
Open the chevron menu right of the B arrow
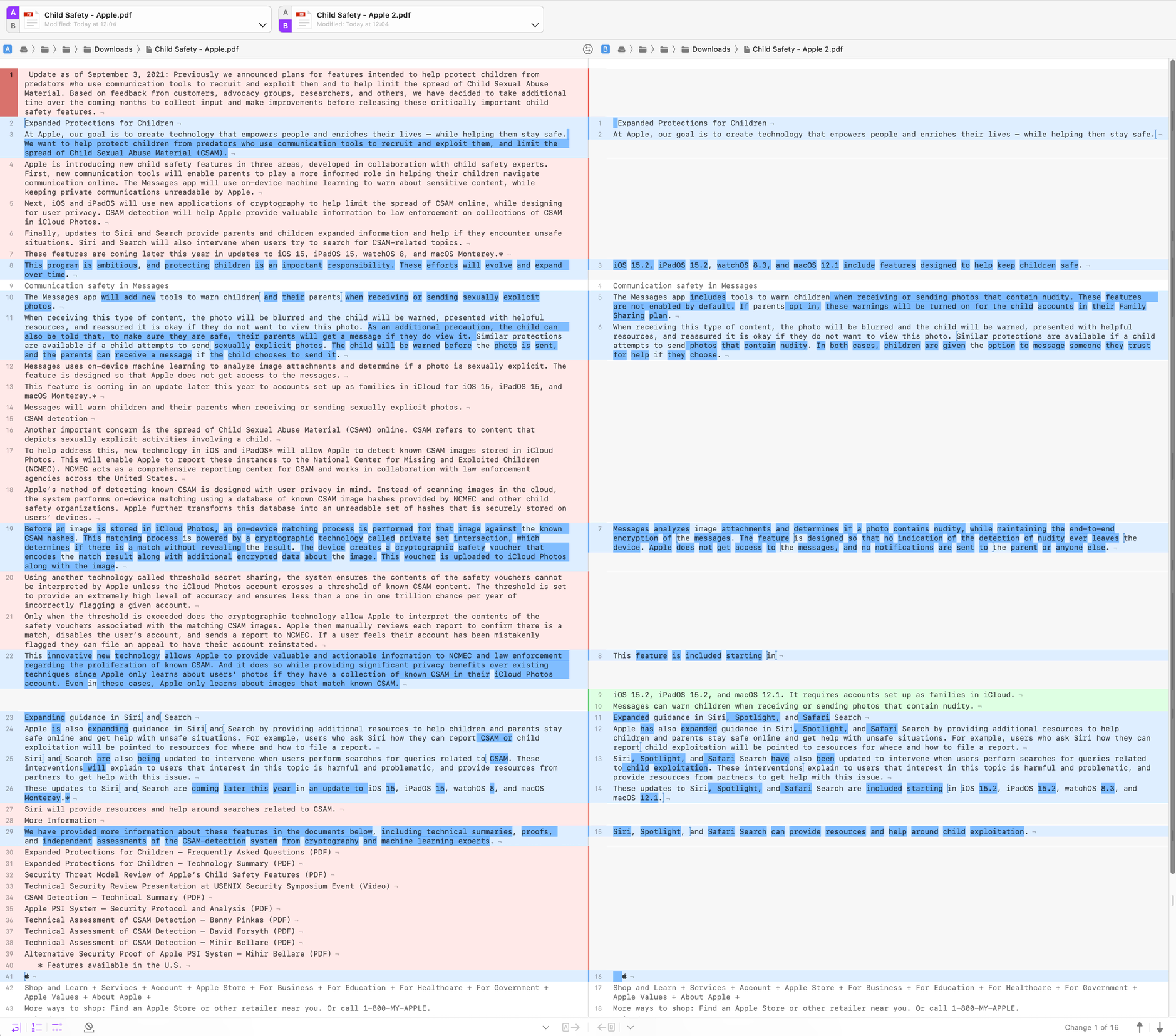pyautogui.click(x=631, y=1027)
